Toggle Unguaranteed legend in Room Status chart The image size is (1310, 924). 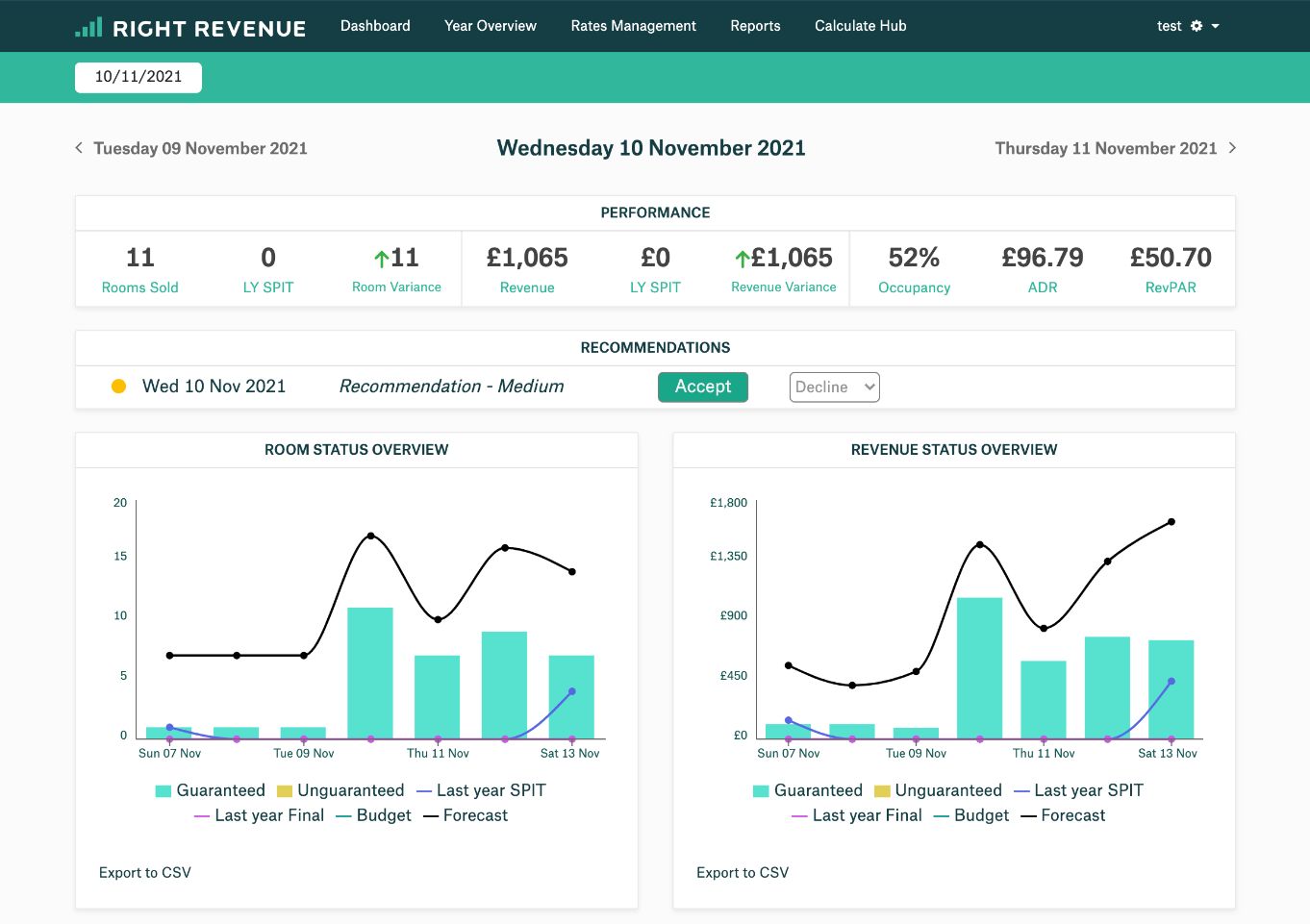coord(340,790)
